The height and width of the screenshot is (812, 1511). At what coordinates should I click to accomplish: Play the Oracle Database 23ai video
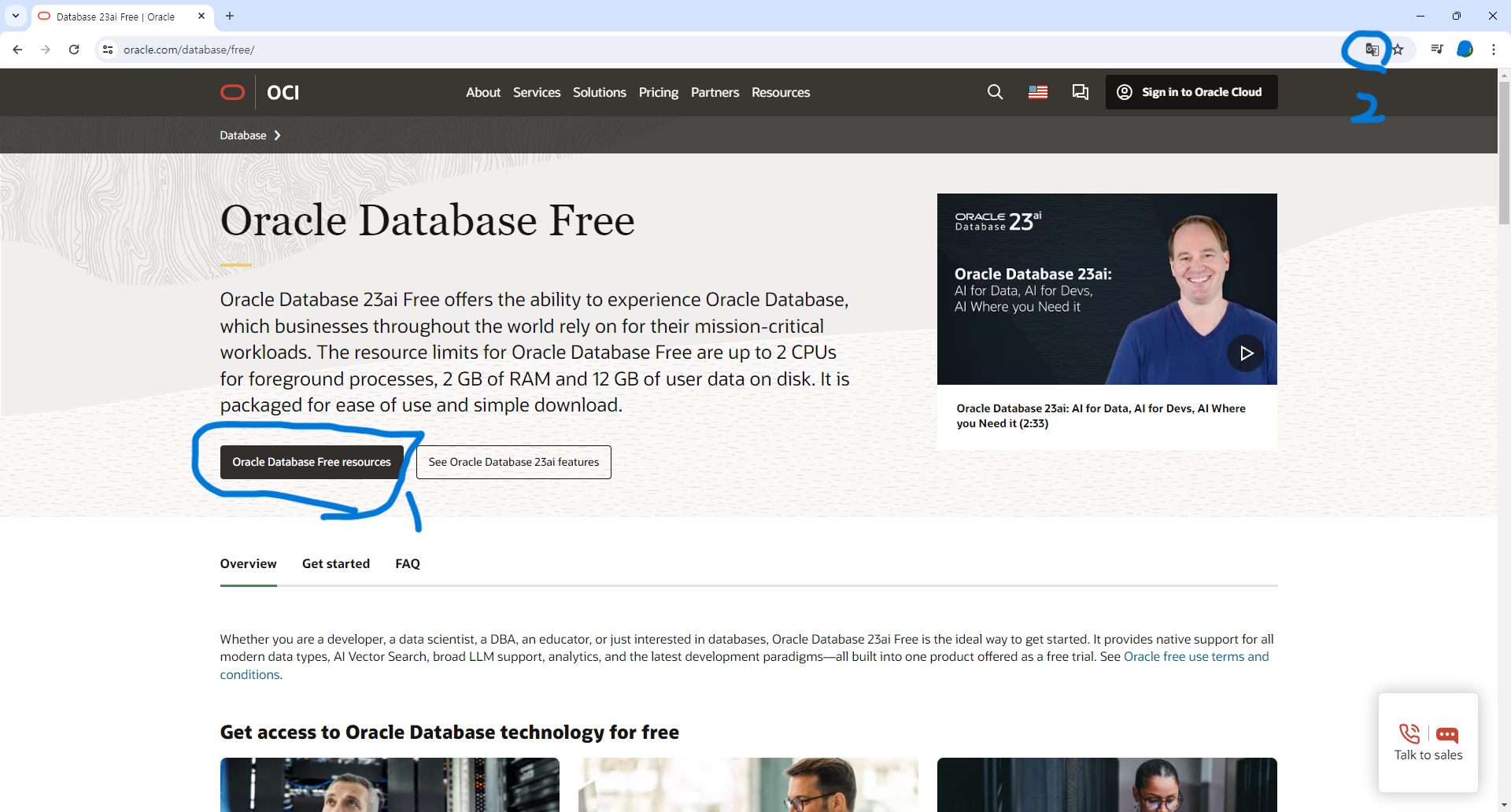[x=1246, y=353]
